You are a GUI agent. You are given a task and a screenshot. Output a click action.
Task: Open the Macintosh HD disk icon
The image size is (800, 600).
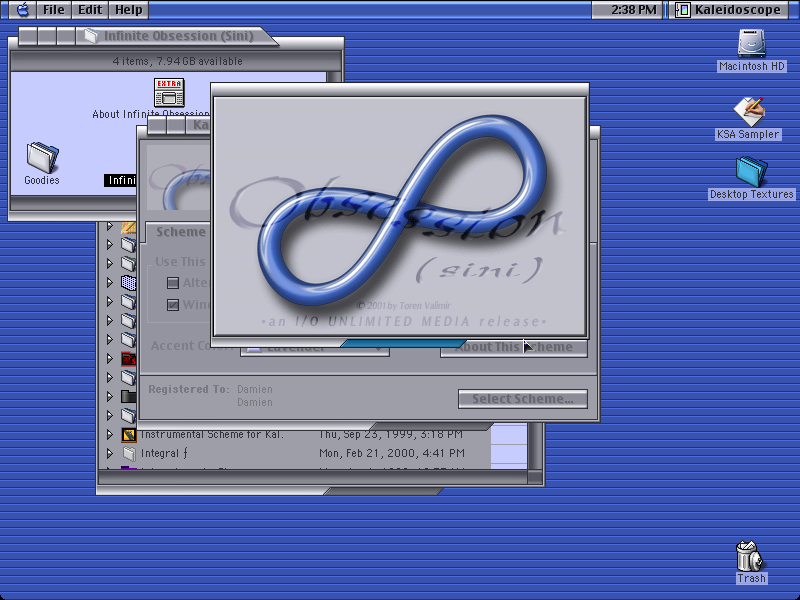pyautogui.click(x=751, y=43)
